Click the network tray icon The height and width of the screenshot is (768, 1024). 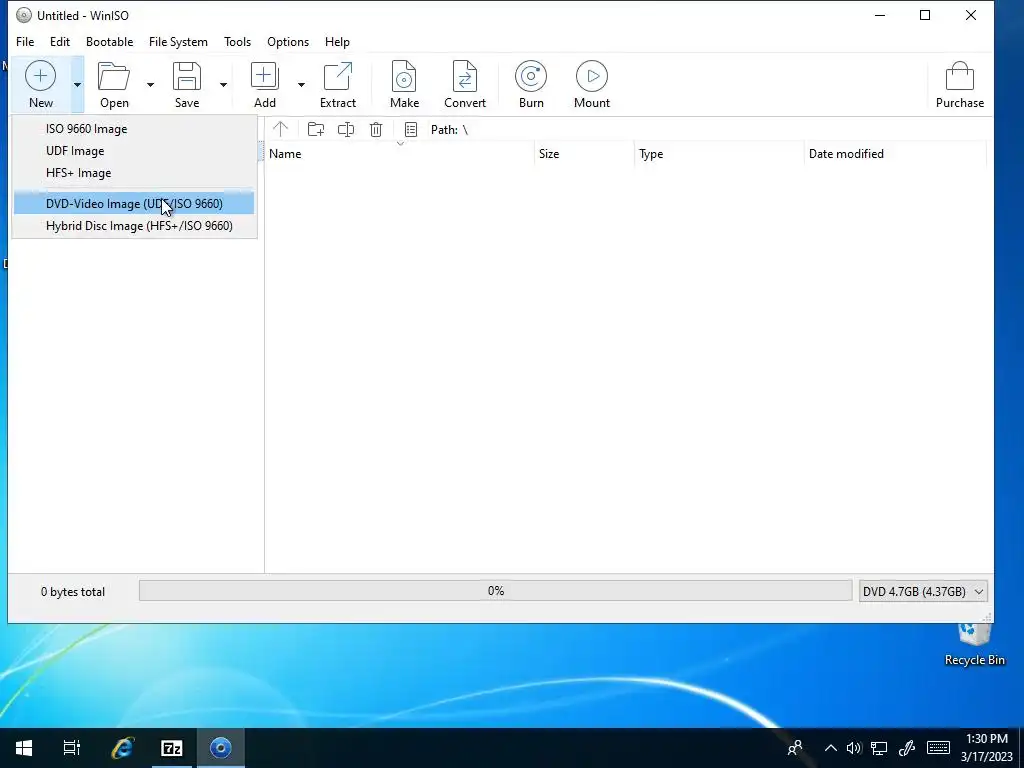[x=879, y=748]
